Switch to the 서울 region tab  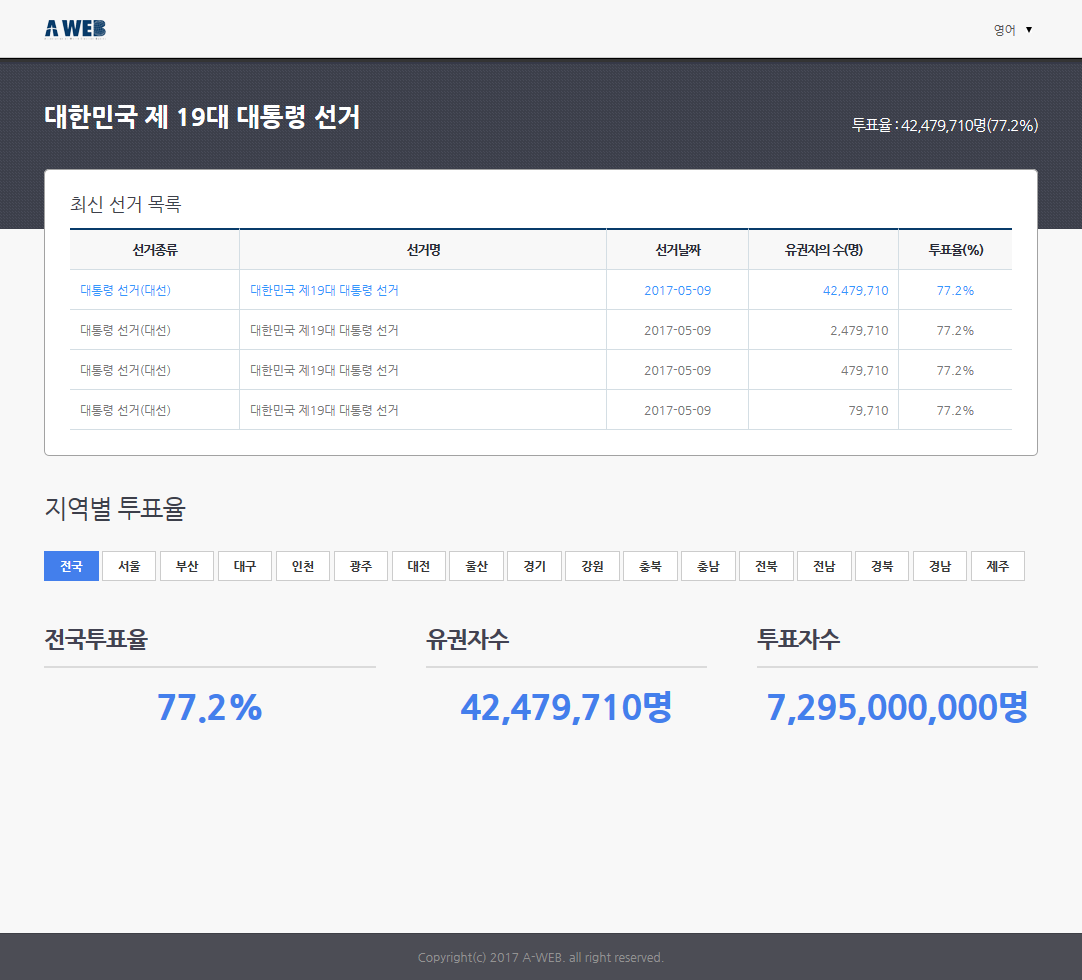point(129,566)
